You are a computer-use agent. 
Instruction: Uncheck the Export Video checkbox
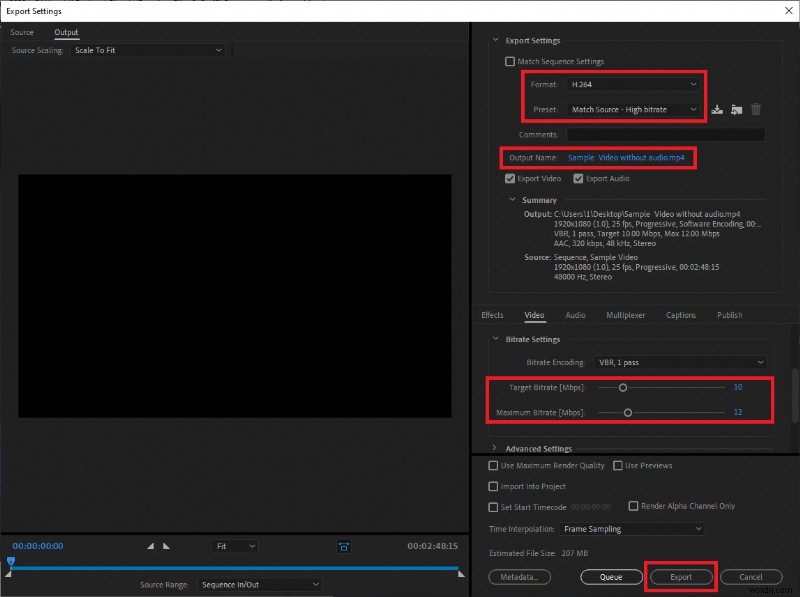[510, 179]
